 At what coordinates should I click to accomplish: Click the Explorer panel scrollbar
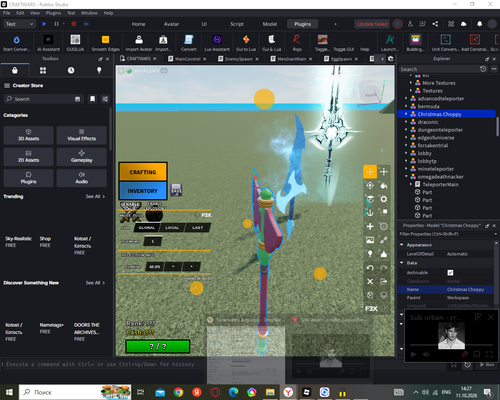pyautogui.click(x=497, y=127)
